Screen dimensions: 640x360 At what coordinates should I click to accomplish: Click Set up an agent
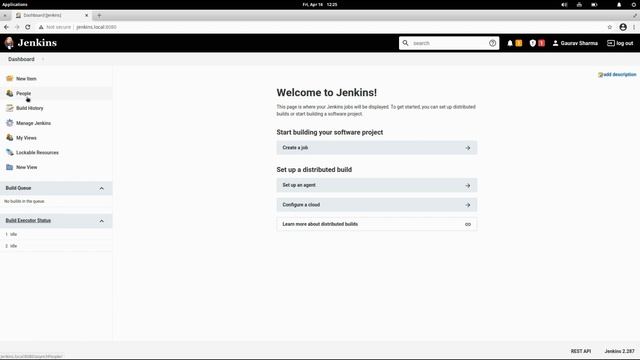tap(377, 185)
